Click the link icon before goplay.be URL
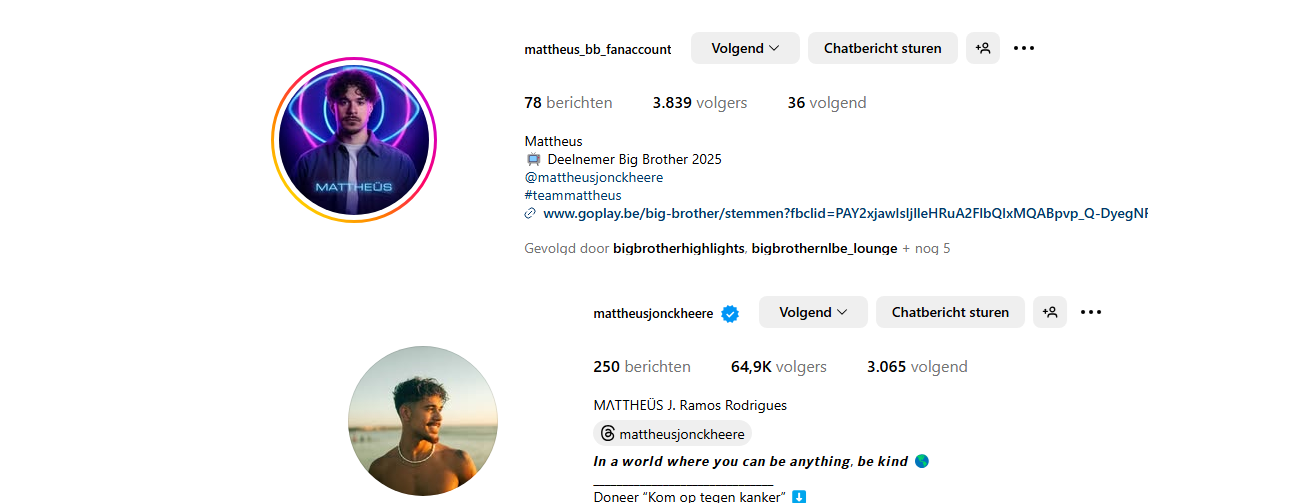The height and width of the screenshot is (503, 1314). tap(531, 214)
